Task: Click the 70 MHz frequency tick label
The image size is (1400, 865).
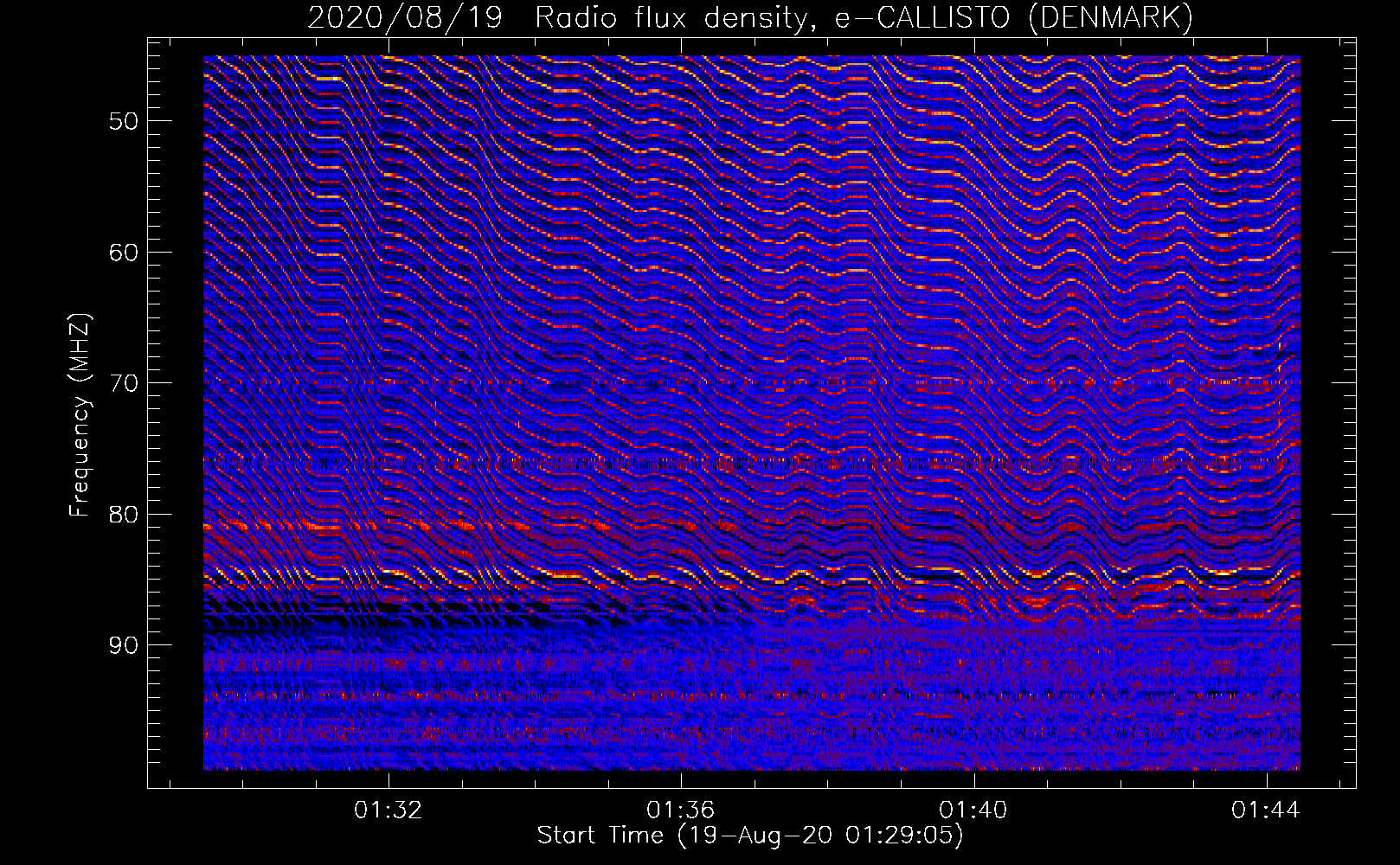Action: click(x=124, y=383)
